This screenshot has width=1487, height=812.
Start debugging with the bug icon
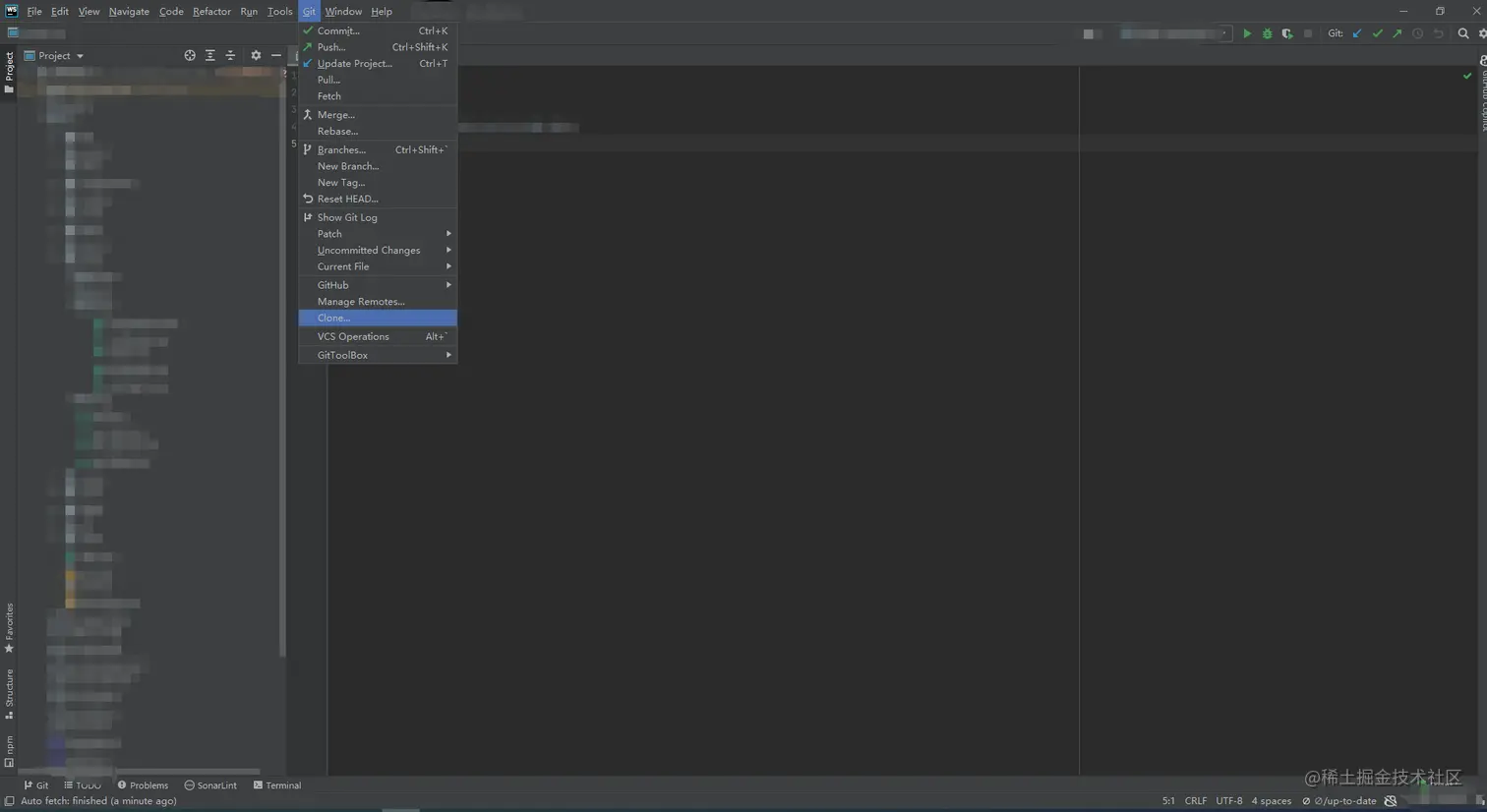pyautogui.click(x=1267, y=33)
